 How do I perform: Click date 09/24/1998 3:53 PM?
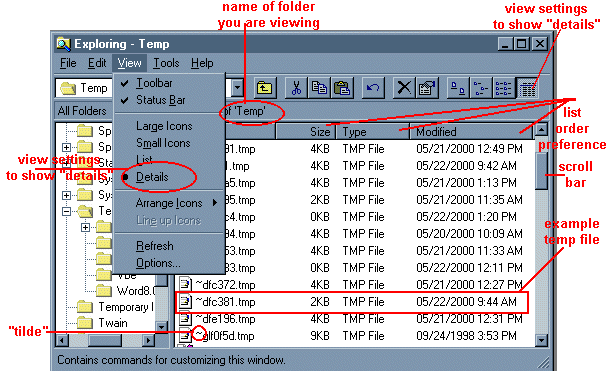click(466, 336)
